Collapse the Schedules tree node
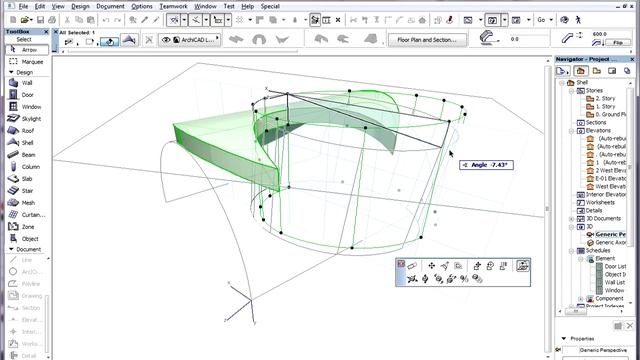The width and height of the screenshot is (640, 360). [572, 251]
